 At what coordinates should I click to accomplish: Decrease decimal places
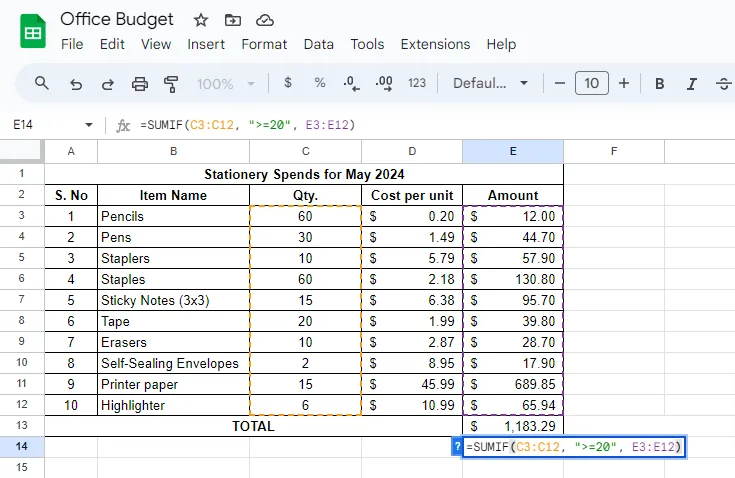[x=351, y=83]
